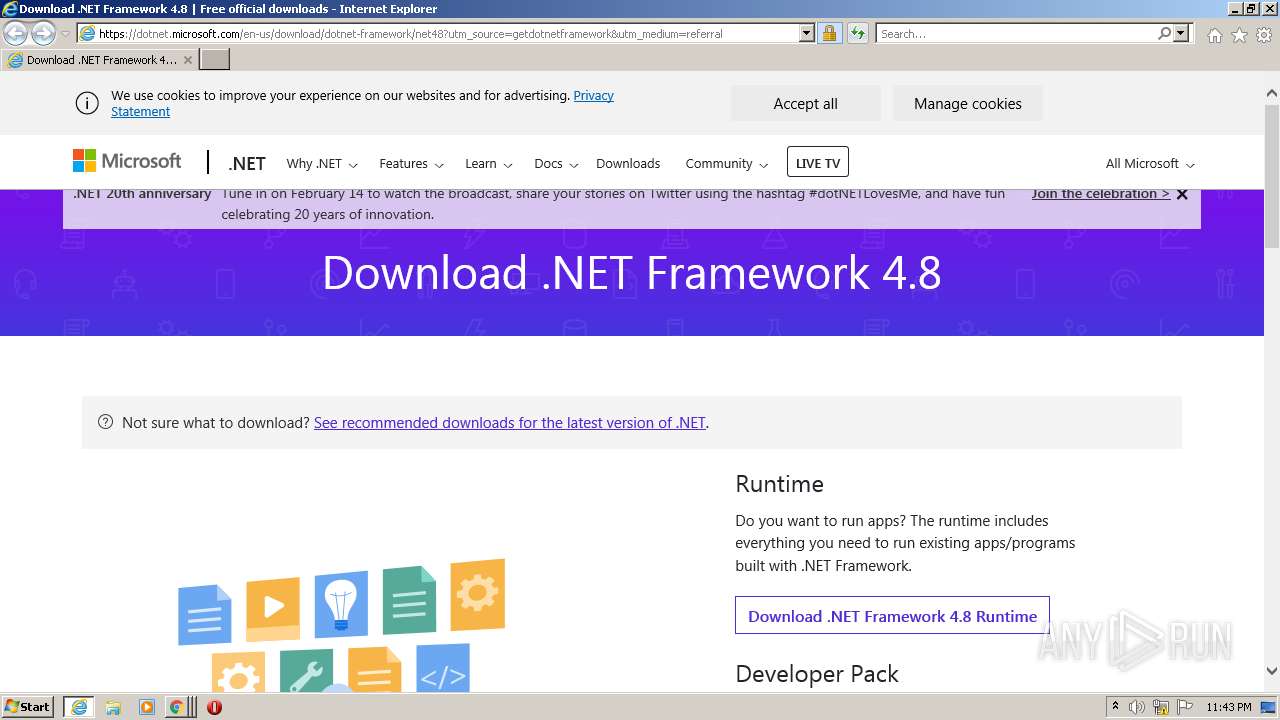Screen dimensions: 1280x720
Task: Expand the address bar autocomplete dropdown
Action: [807, 34]
